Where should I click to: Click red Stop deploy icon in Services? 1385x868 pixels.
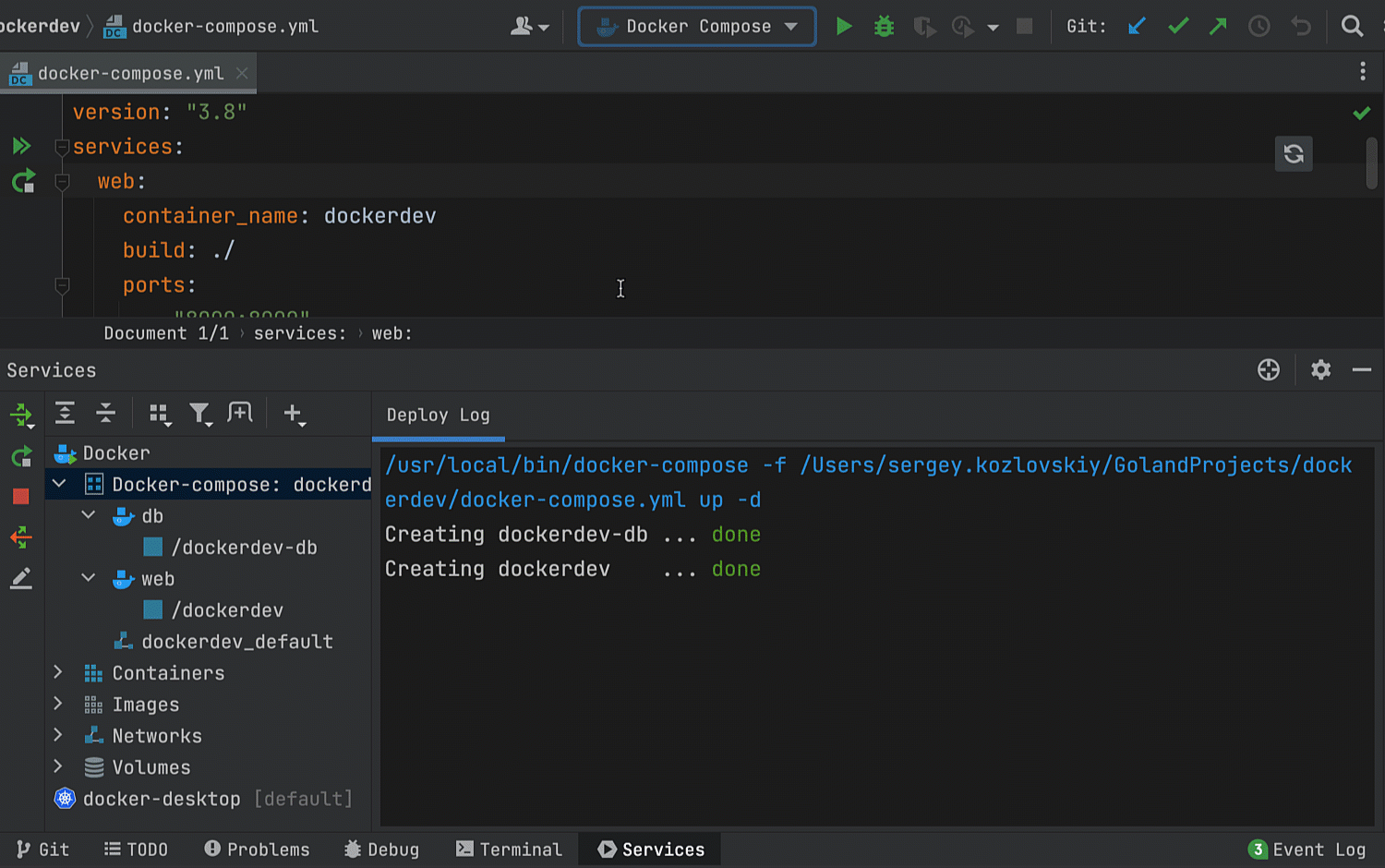[20, 497]
